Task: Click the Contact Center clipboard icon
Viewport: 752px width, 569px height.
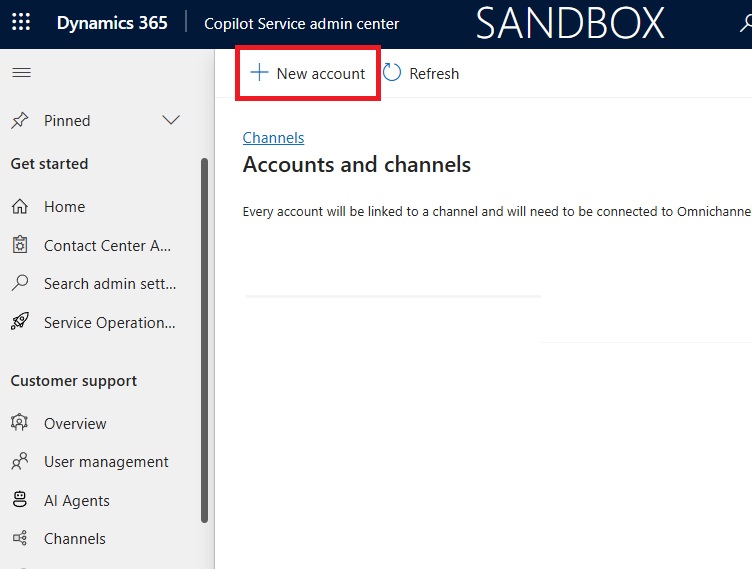Action: pos(20,245)
